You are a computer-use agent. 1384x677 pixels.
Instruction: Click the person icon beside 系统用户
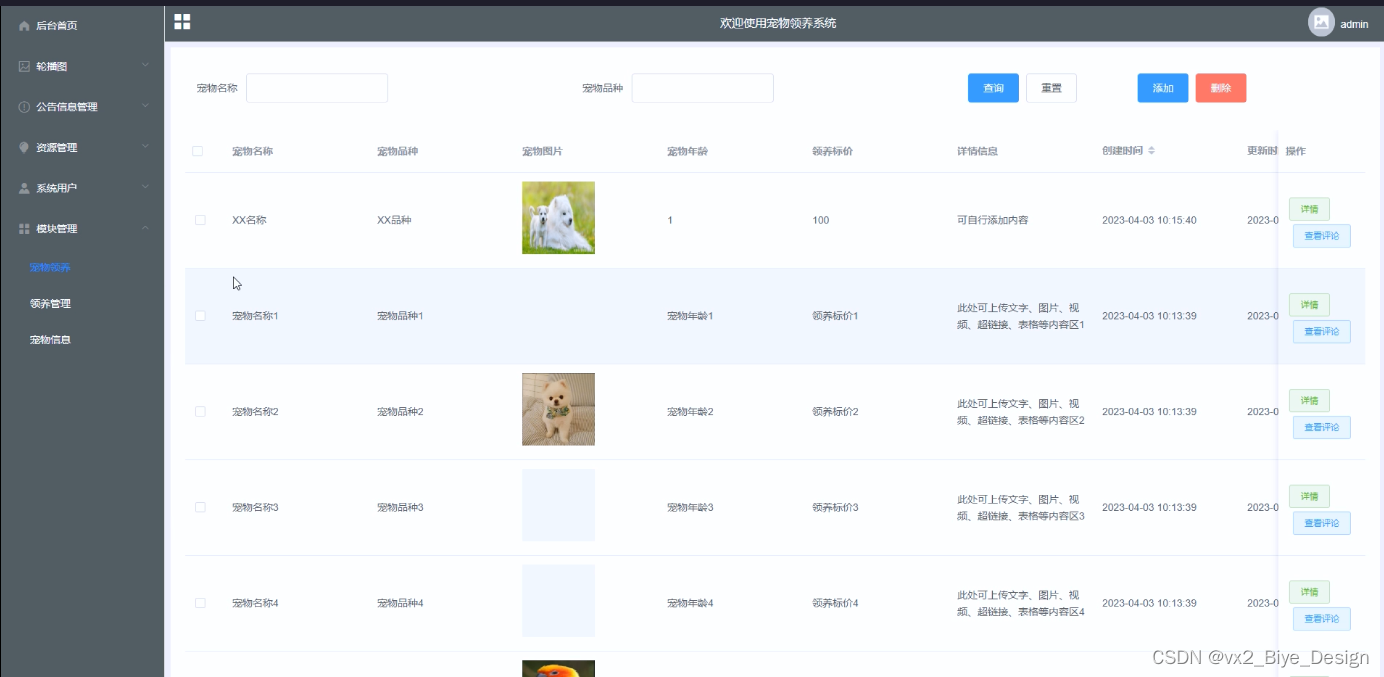point(24,188)
